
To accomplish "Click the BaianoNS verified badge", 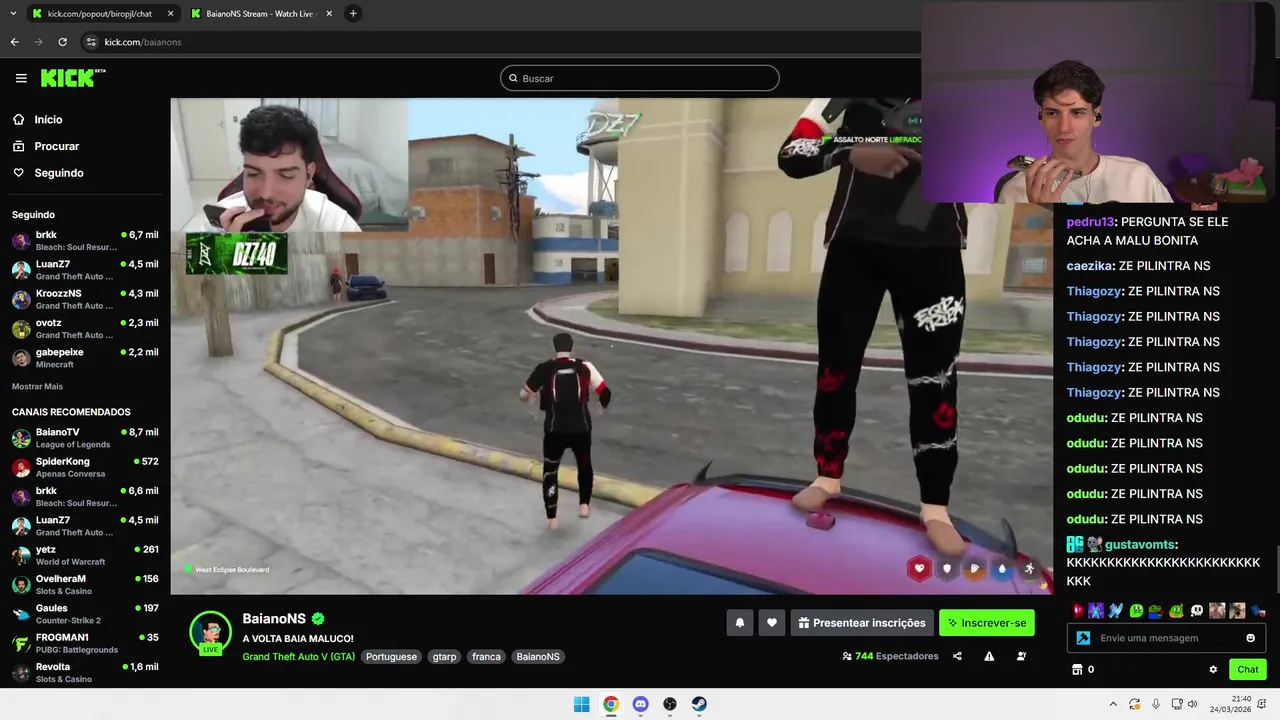I will click(318, 619).
